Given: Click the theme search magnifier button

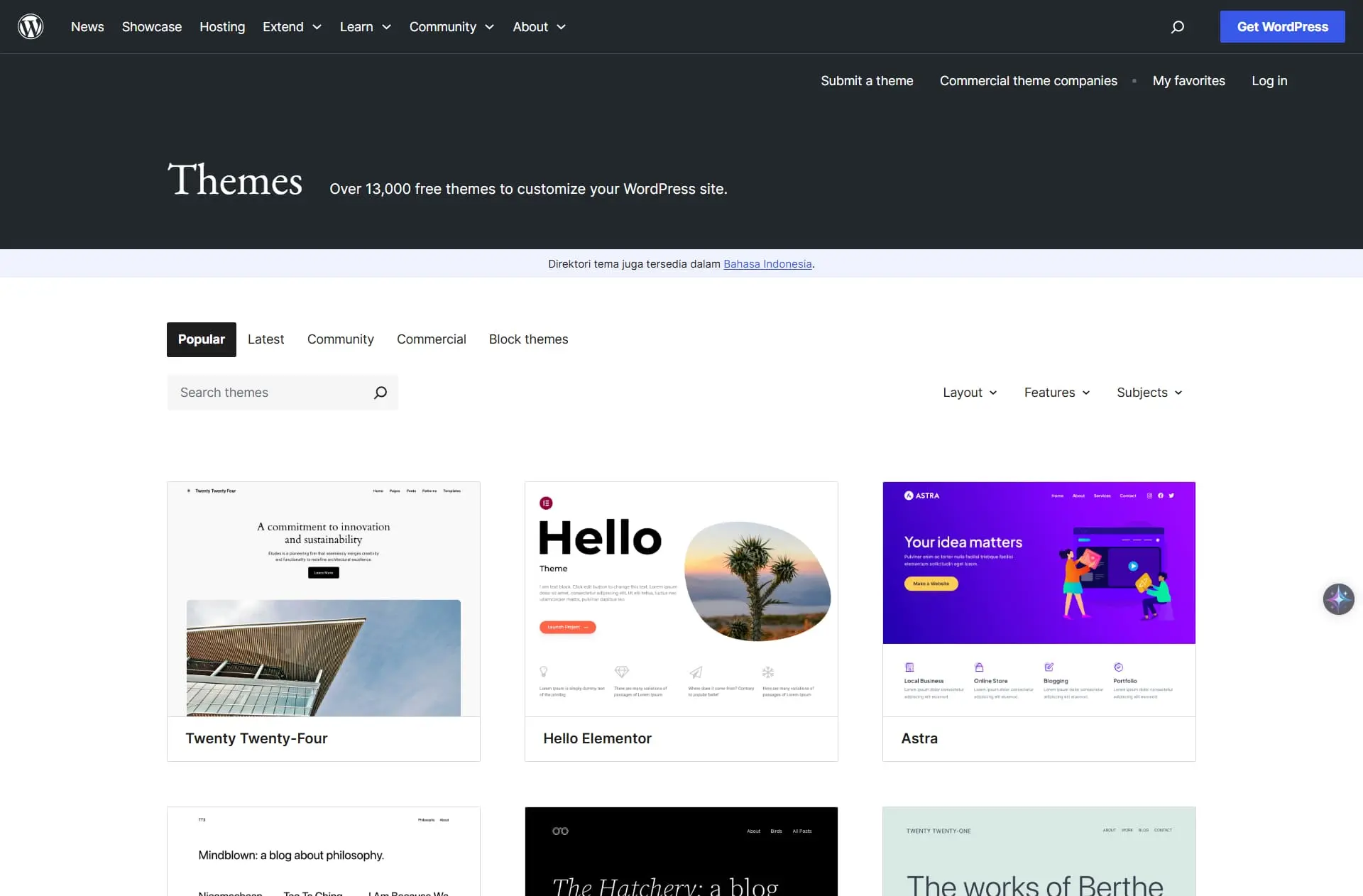Looking at the screenshot, I should tap(381, 393).
